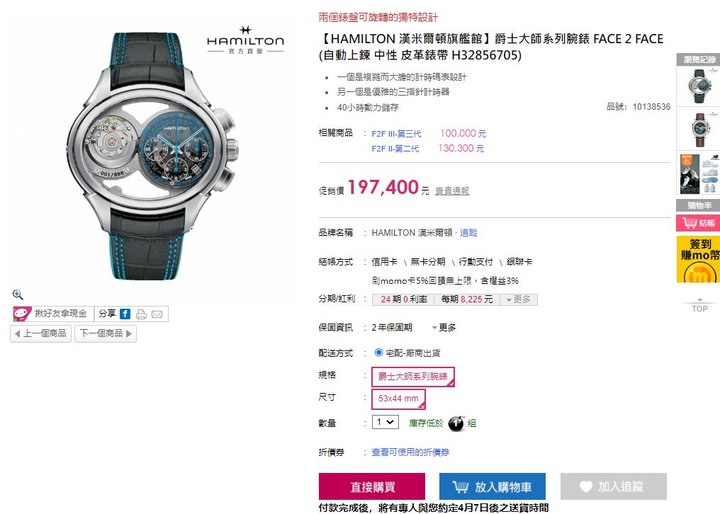Open the quantity dropdown
The height and width of the screenshot is (514, 720).
tap(385, 422)
